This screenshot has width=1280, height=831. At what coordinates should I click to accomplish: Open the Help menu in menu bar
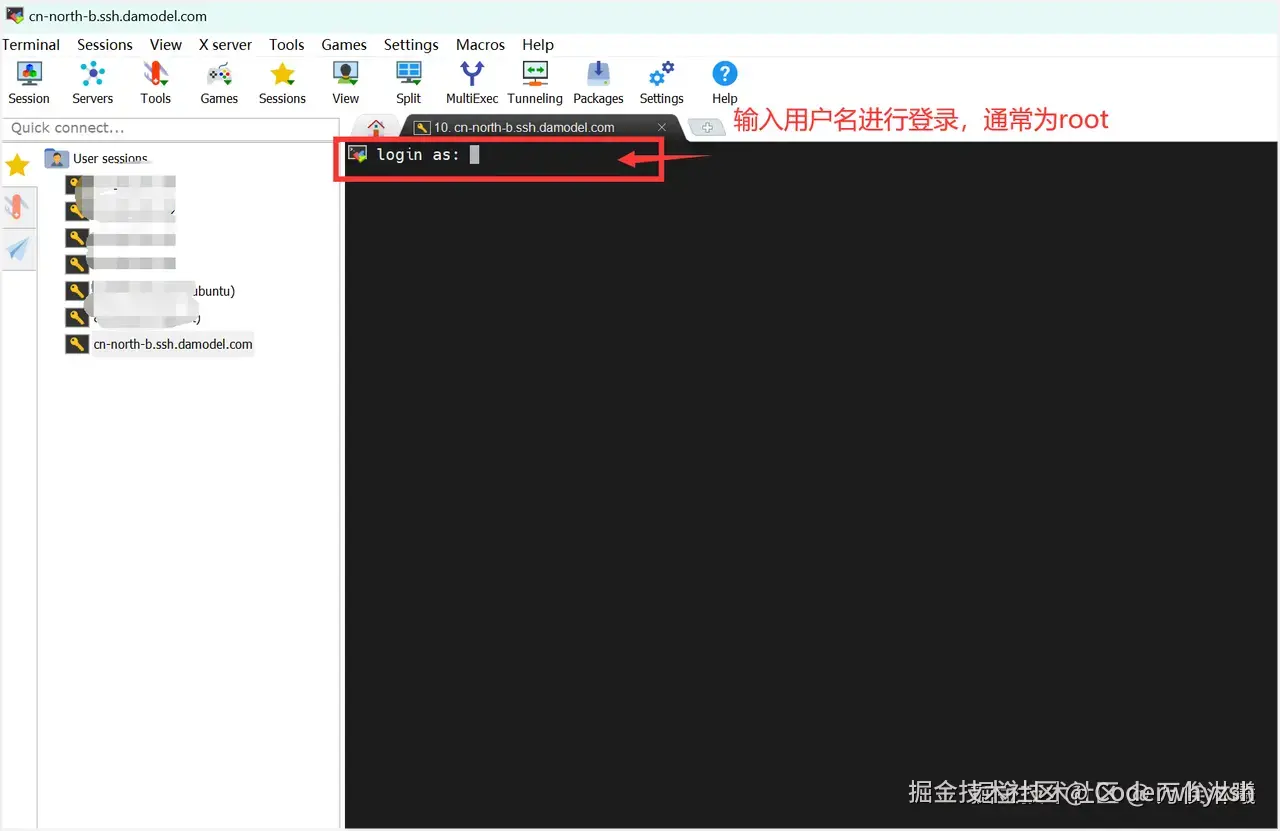[x=538, y=45]
